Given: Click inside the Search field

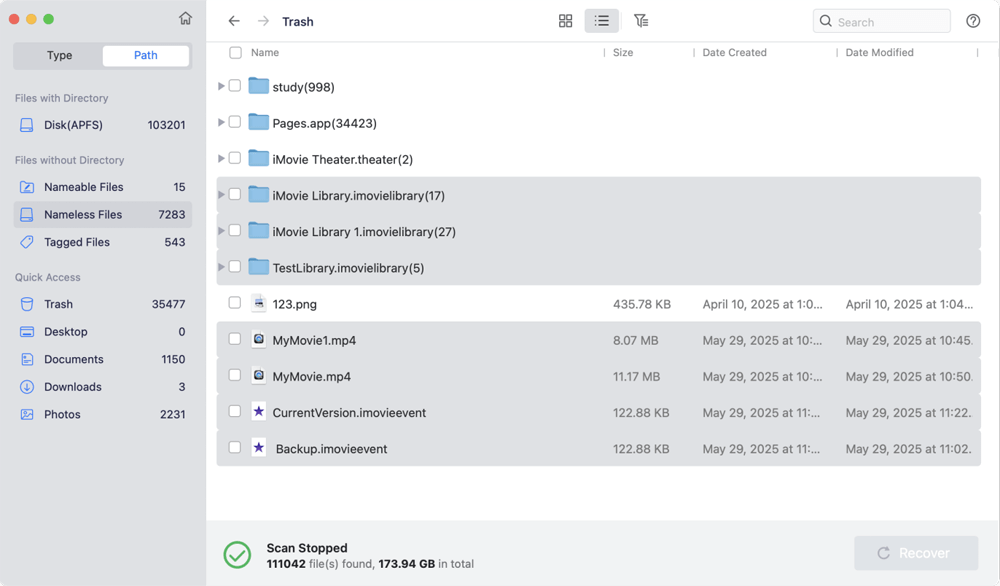Looking at the screenshot, I should 881,20.
